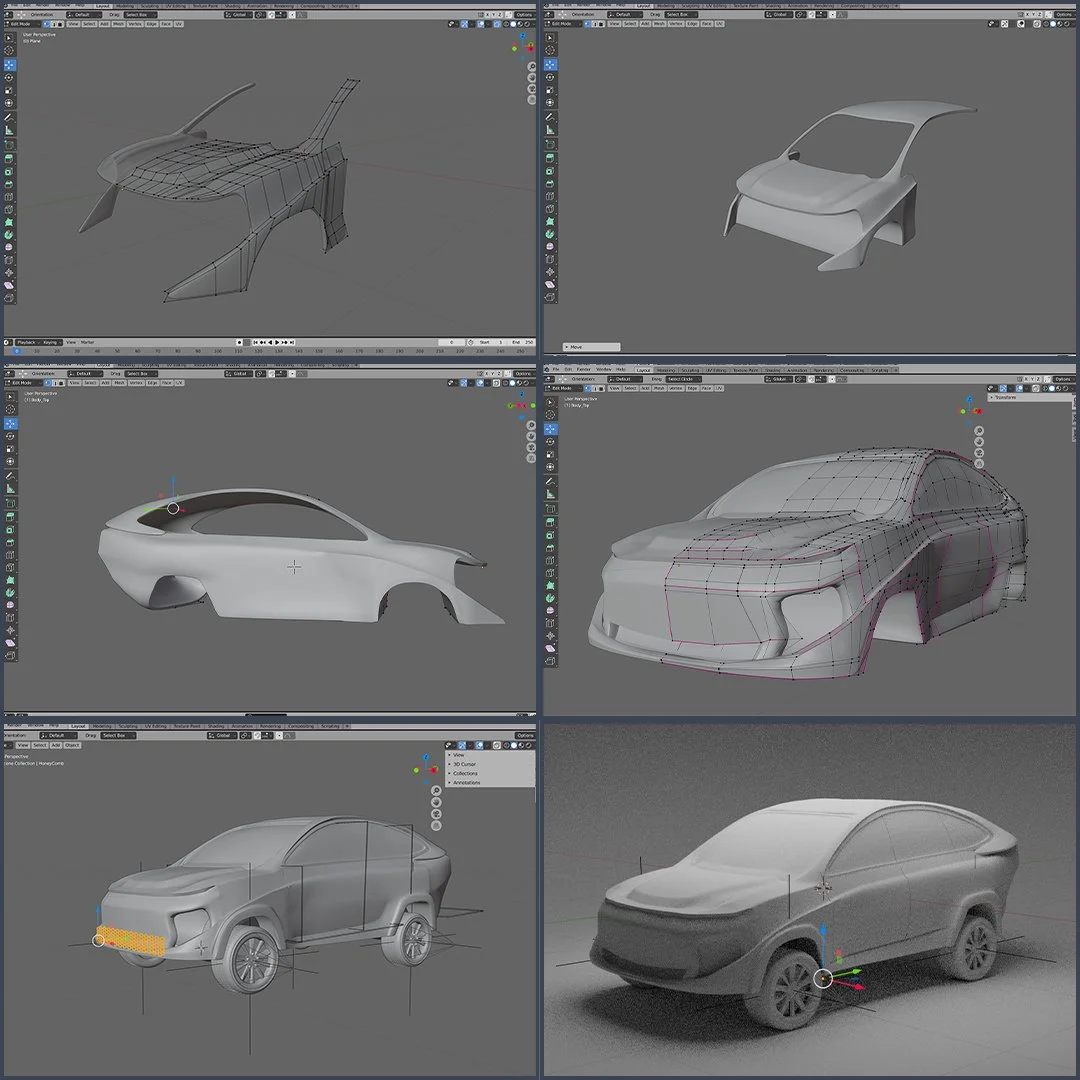Click Options button in honeycomb grille panel
Viewport: 1080px width, 1080px height.
tap(525, 736)
